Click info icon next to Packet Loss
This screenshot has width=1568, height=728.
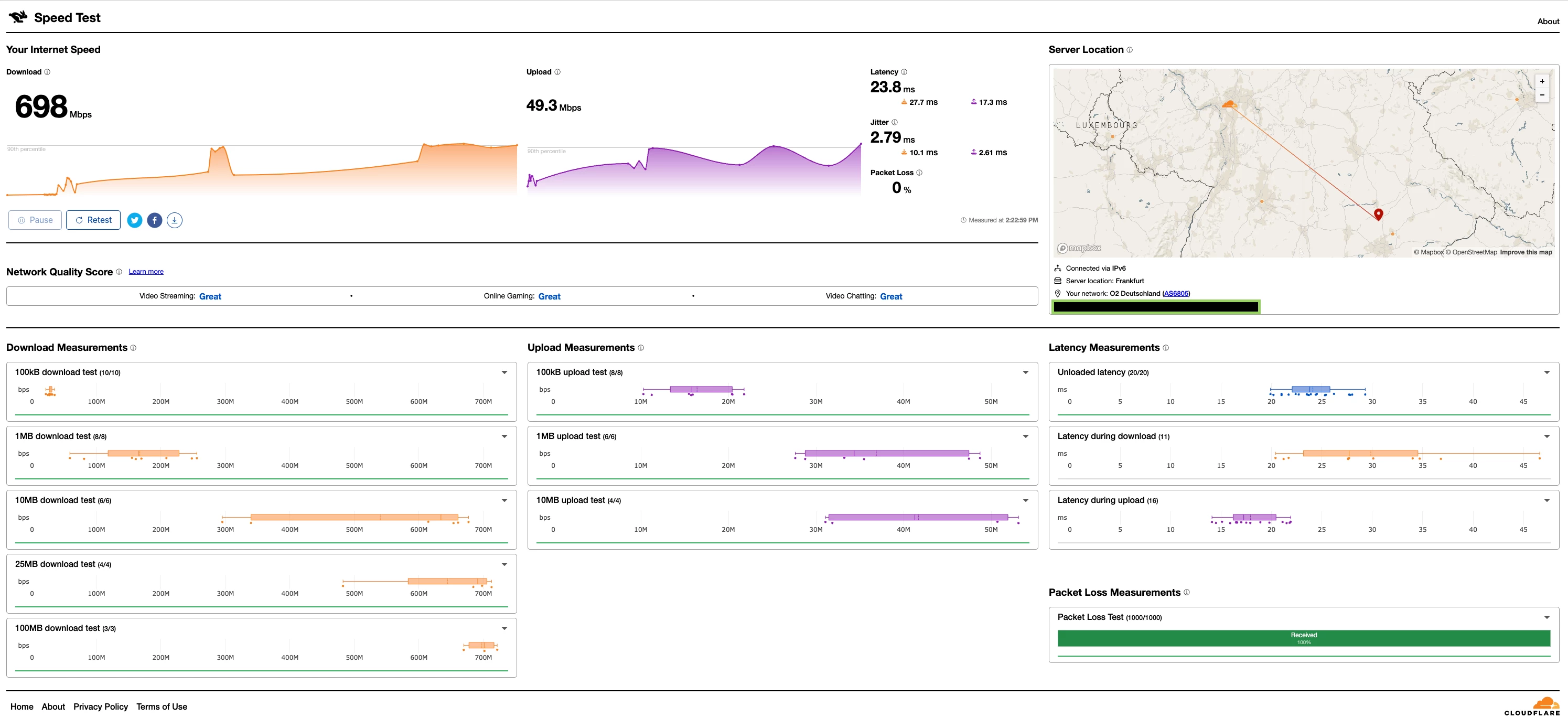click(919, 173)
